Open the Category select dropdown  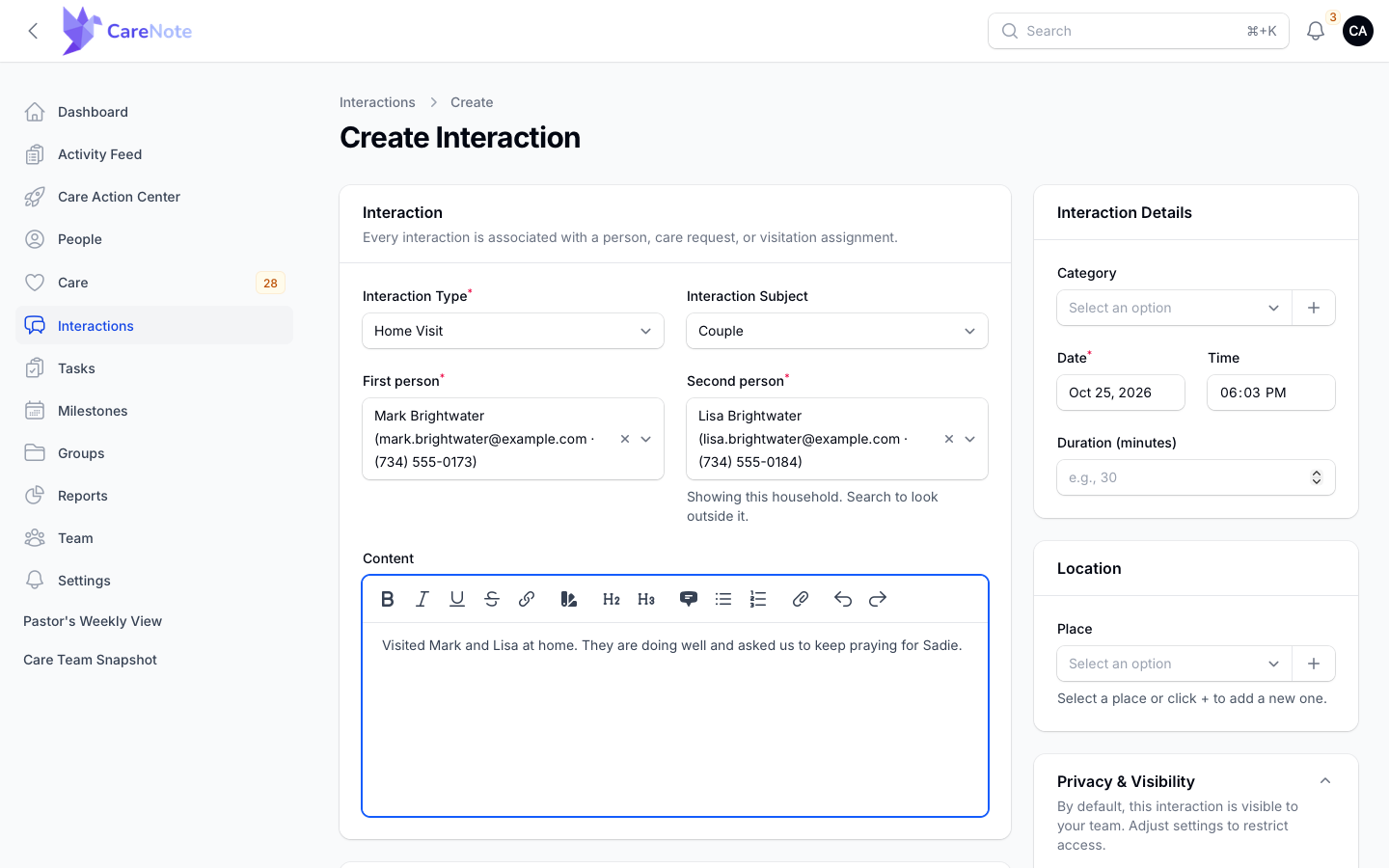pyautogui.click(x=1175, y=308)
